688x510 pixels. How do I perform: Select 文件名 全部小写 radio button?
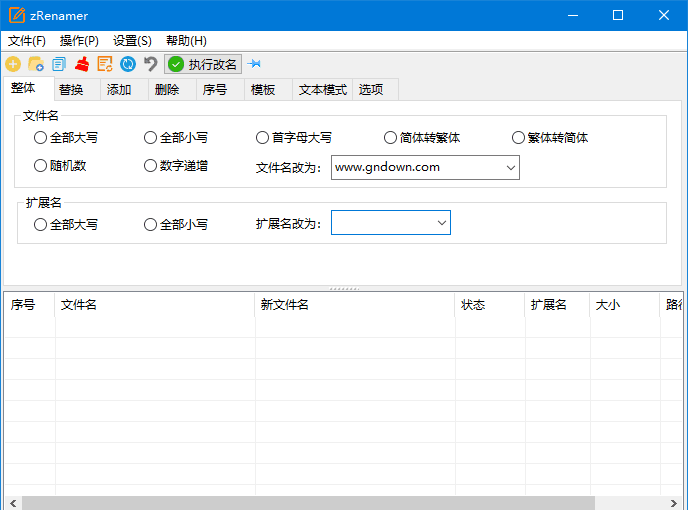click(x=176, y=138)
